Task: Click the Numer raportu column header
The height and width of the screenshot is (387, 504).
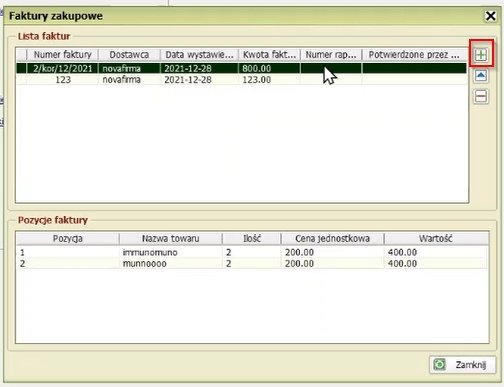Action: pyautogui.click(x=331, y=55)
